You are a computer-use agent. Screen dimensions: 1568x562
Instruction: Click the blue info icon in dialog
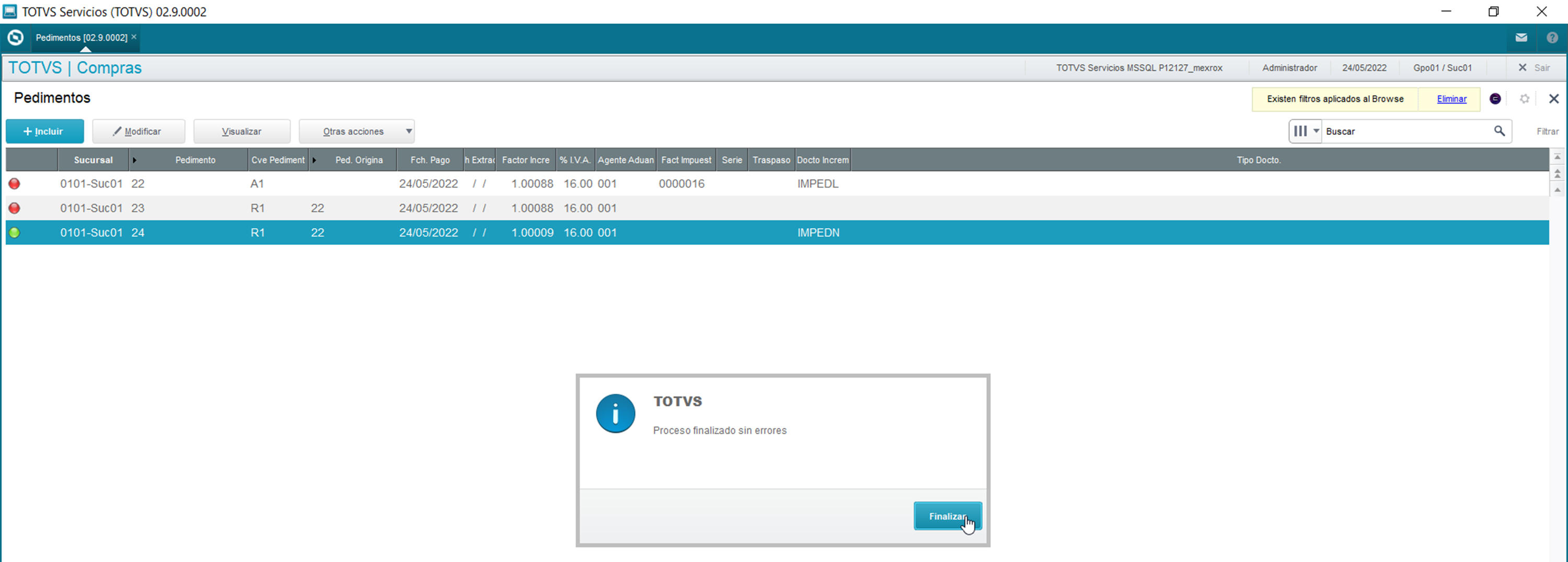[x=615, y=414]
